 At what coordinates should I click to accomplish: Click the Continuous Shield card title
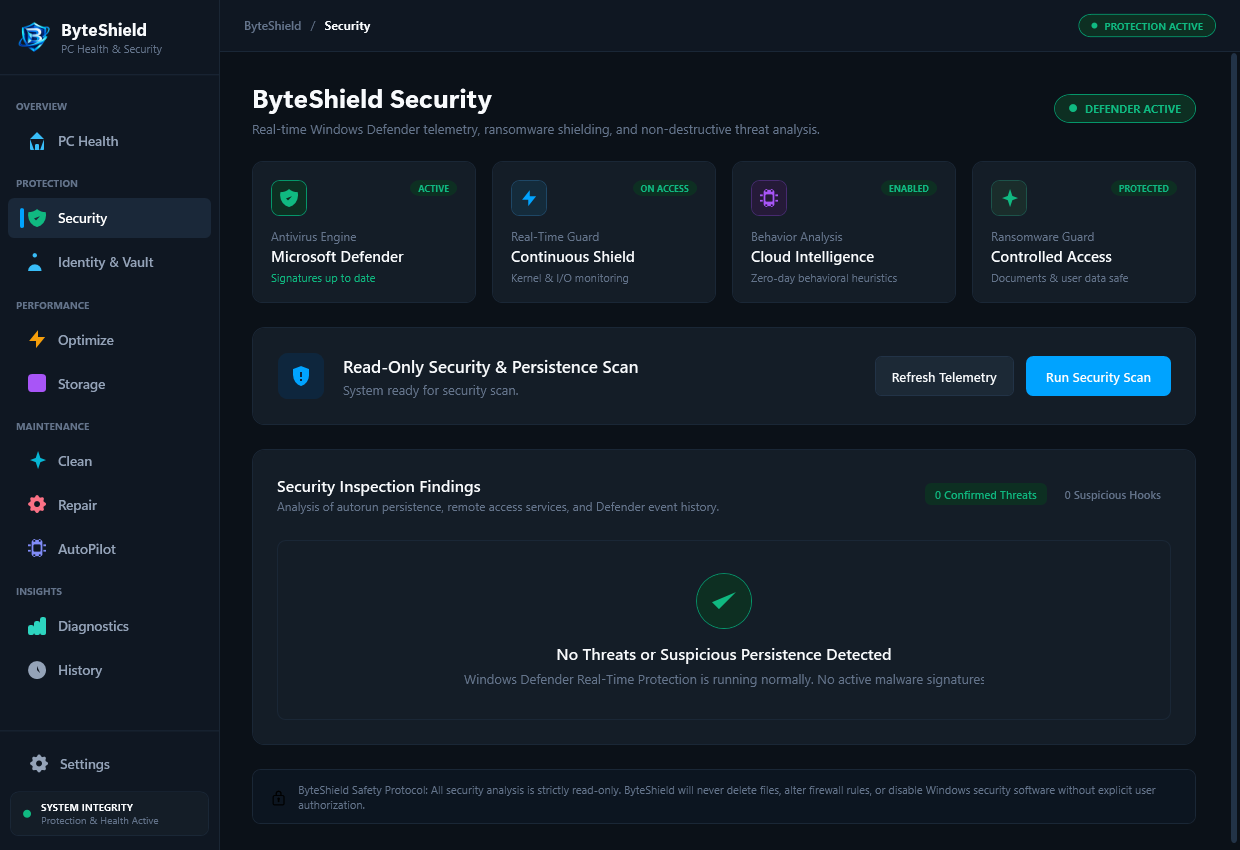pos(573,257)
